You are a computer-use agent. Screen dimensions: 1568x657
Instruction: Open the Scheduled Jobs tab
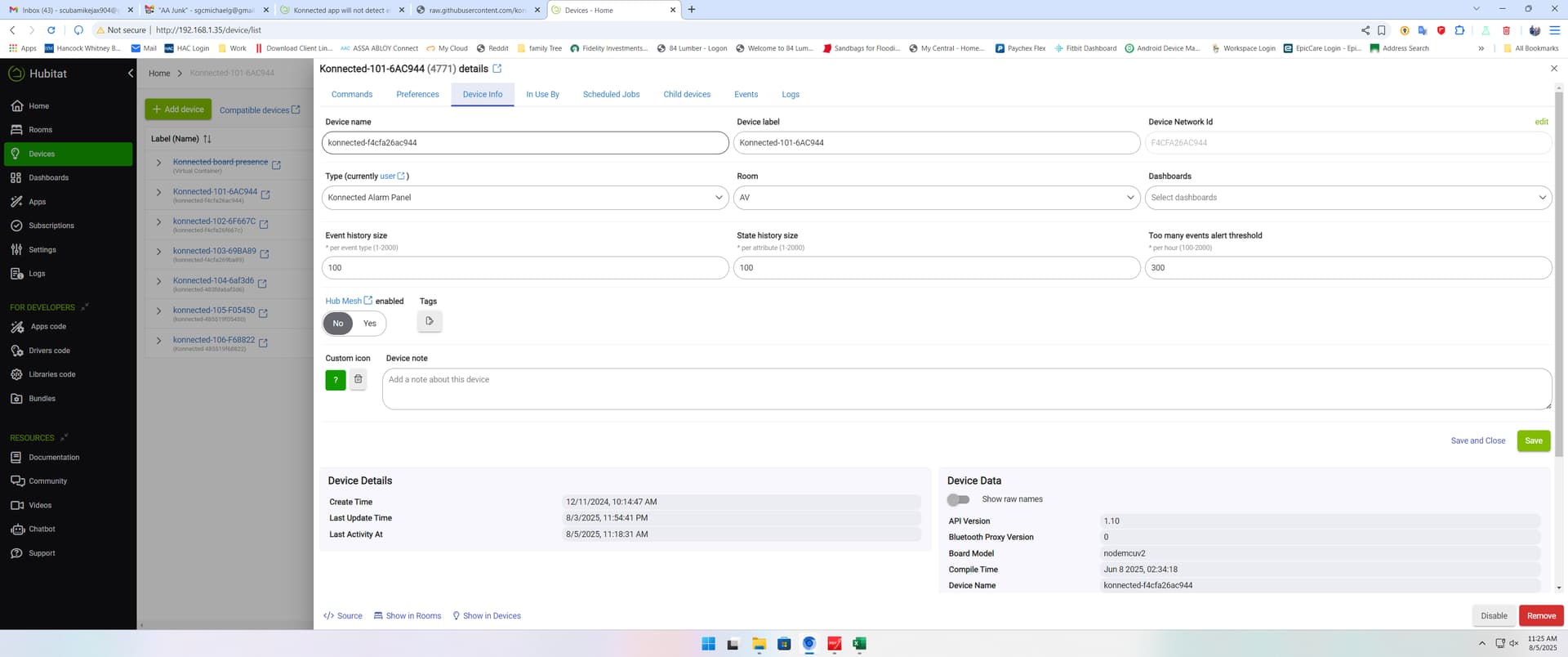[611, 95]
